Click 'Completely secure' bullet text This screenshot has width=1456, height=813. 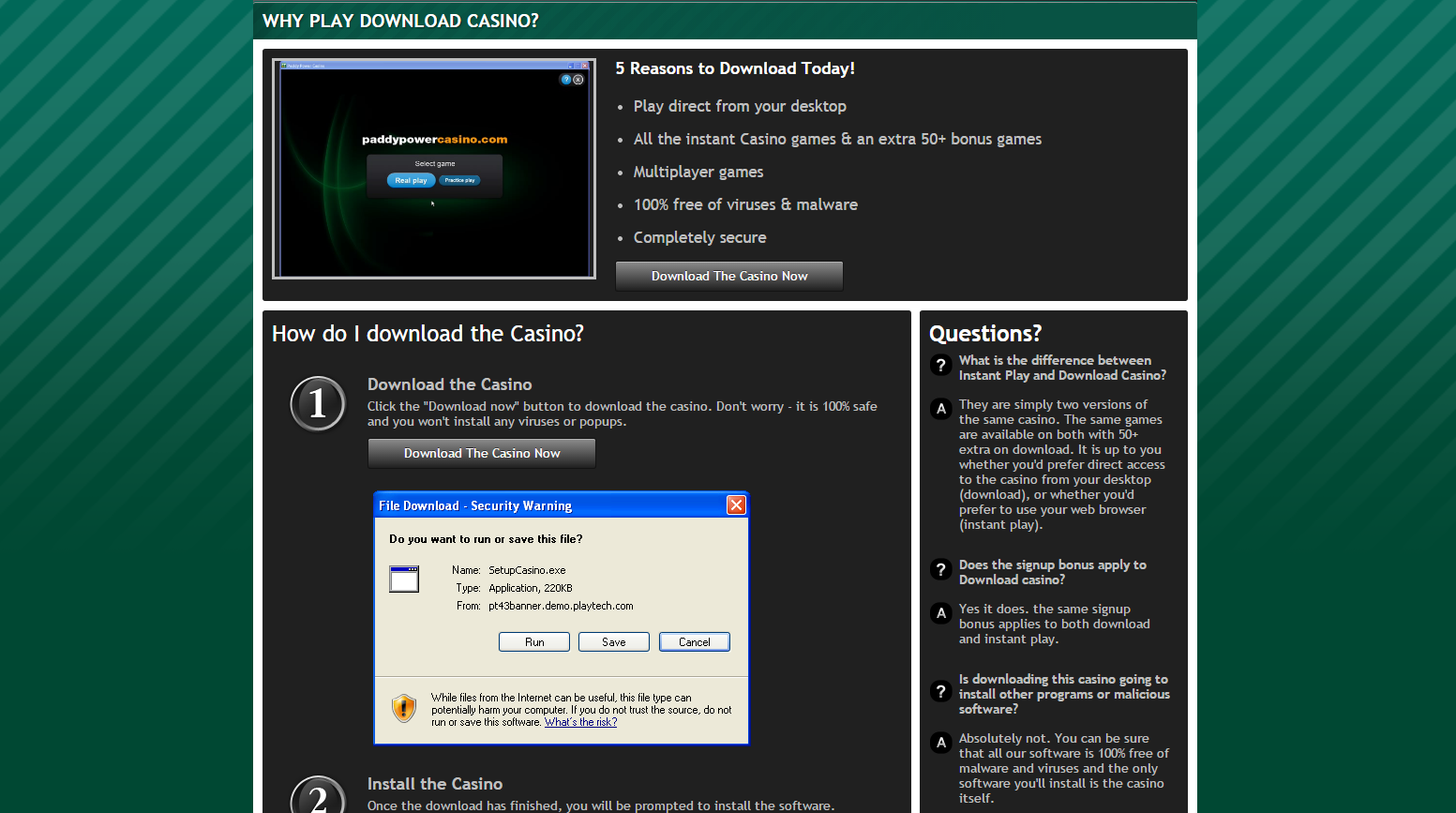pos(699,238)
